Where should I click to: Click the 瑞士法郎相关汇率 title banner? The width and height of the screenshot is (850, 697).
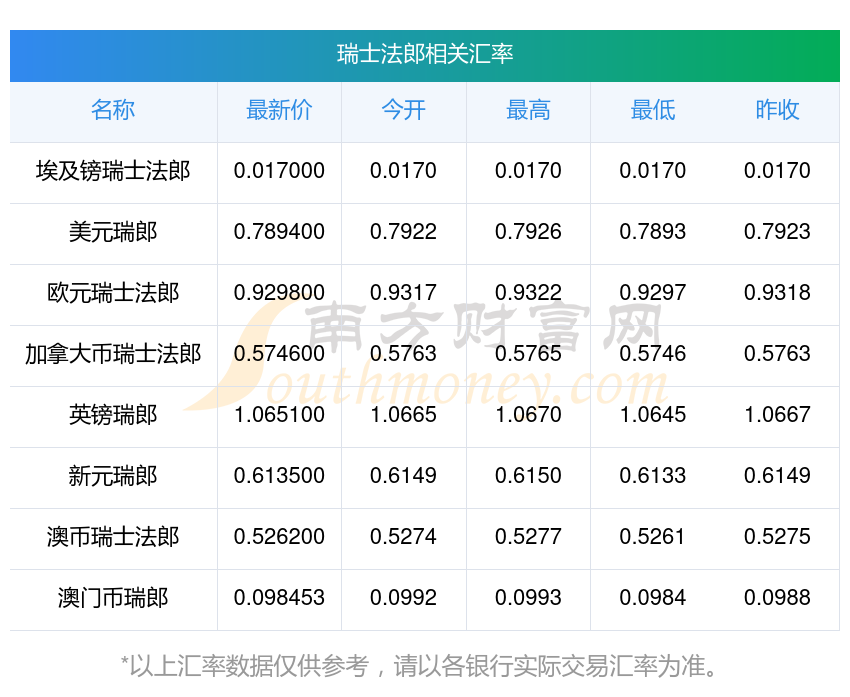pyautogui.click(x=425, y=55)
